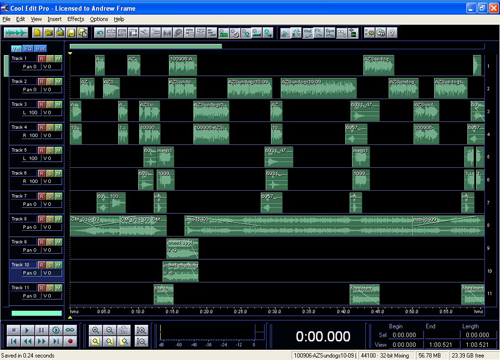
Task: Click the vertical track scroll bar at left
Action: pos(6,66)
